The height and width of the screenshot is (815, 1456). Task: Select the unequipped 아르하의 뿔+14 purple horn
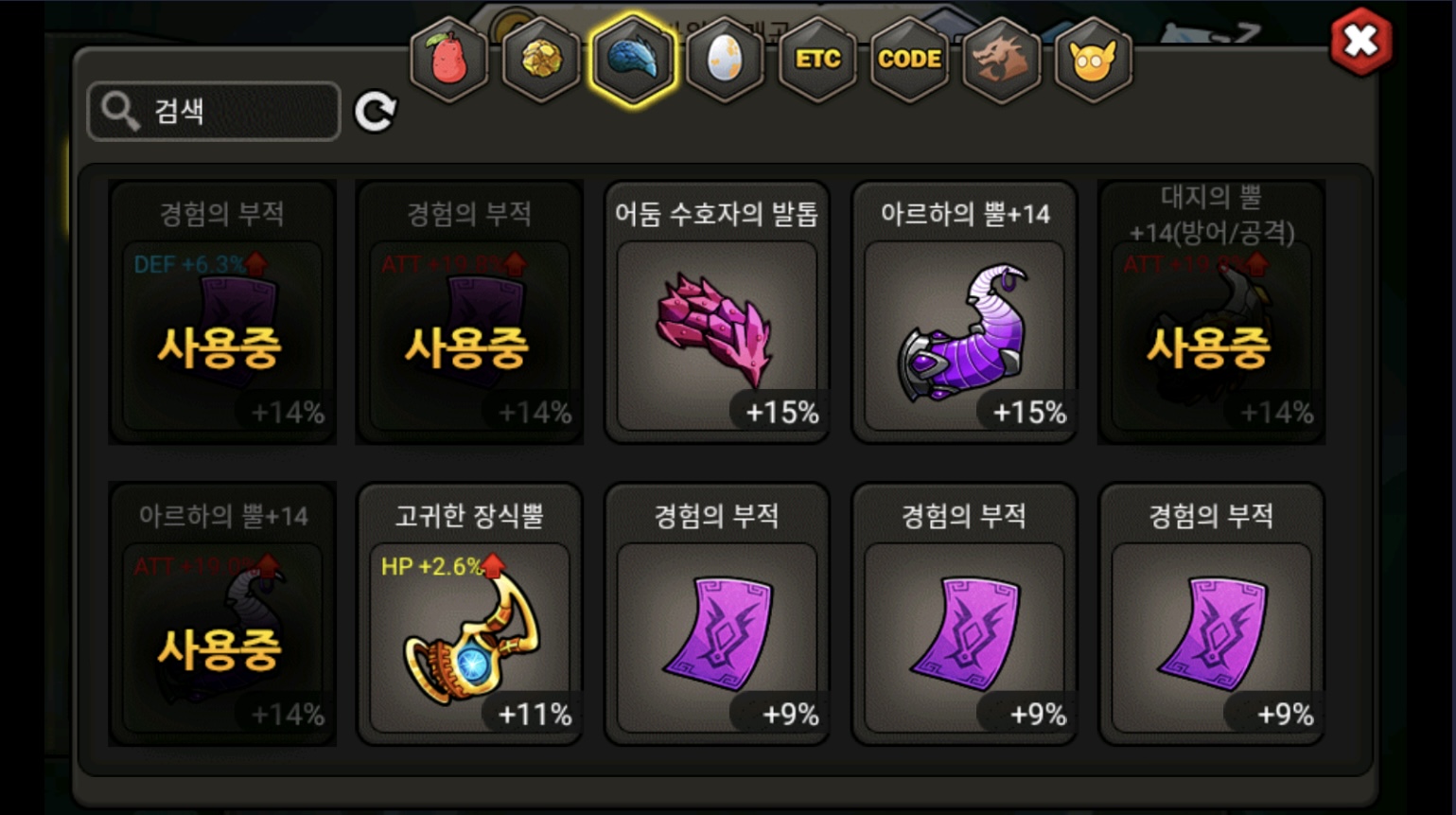click(x=964, y=312)
